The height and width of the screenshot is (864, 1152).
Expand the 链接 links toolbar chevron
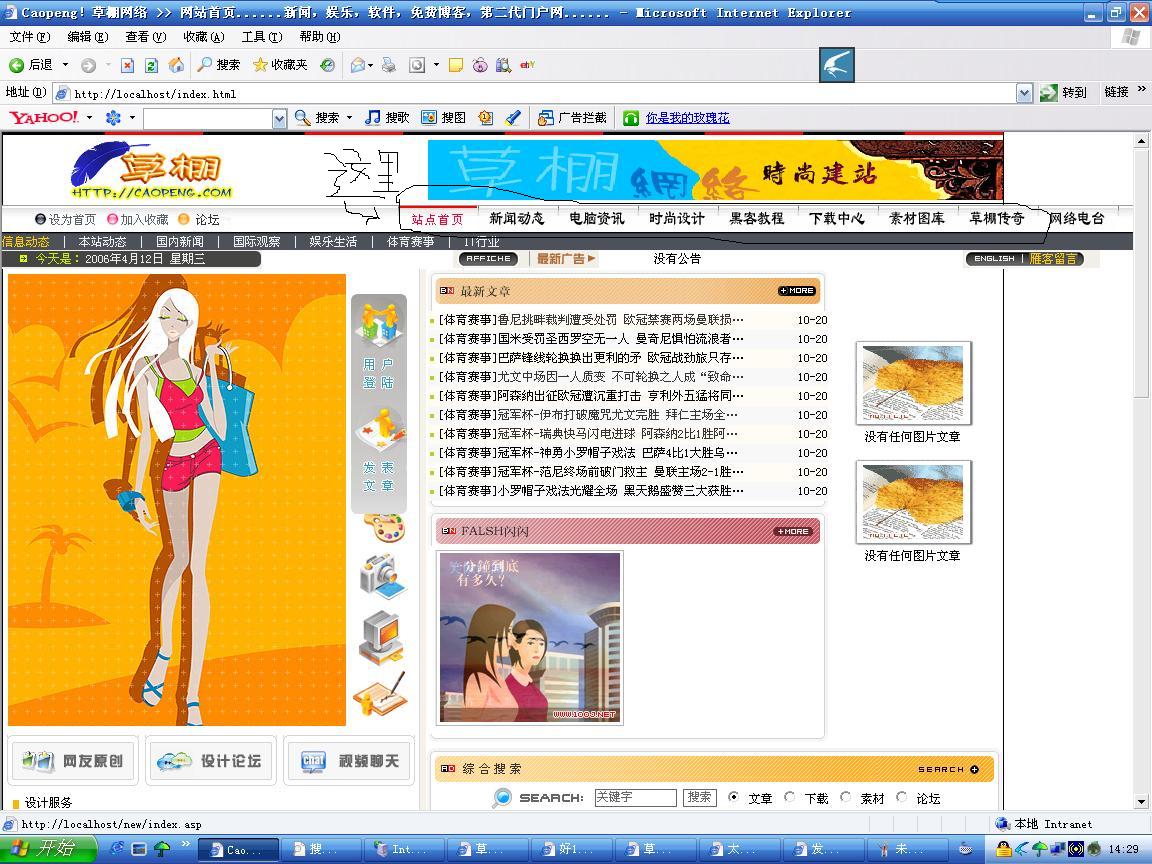[1142, 90]
